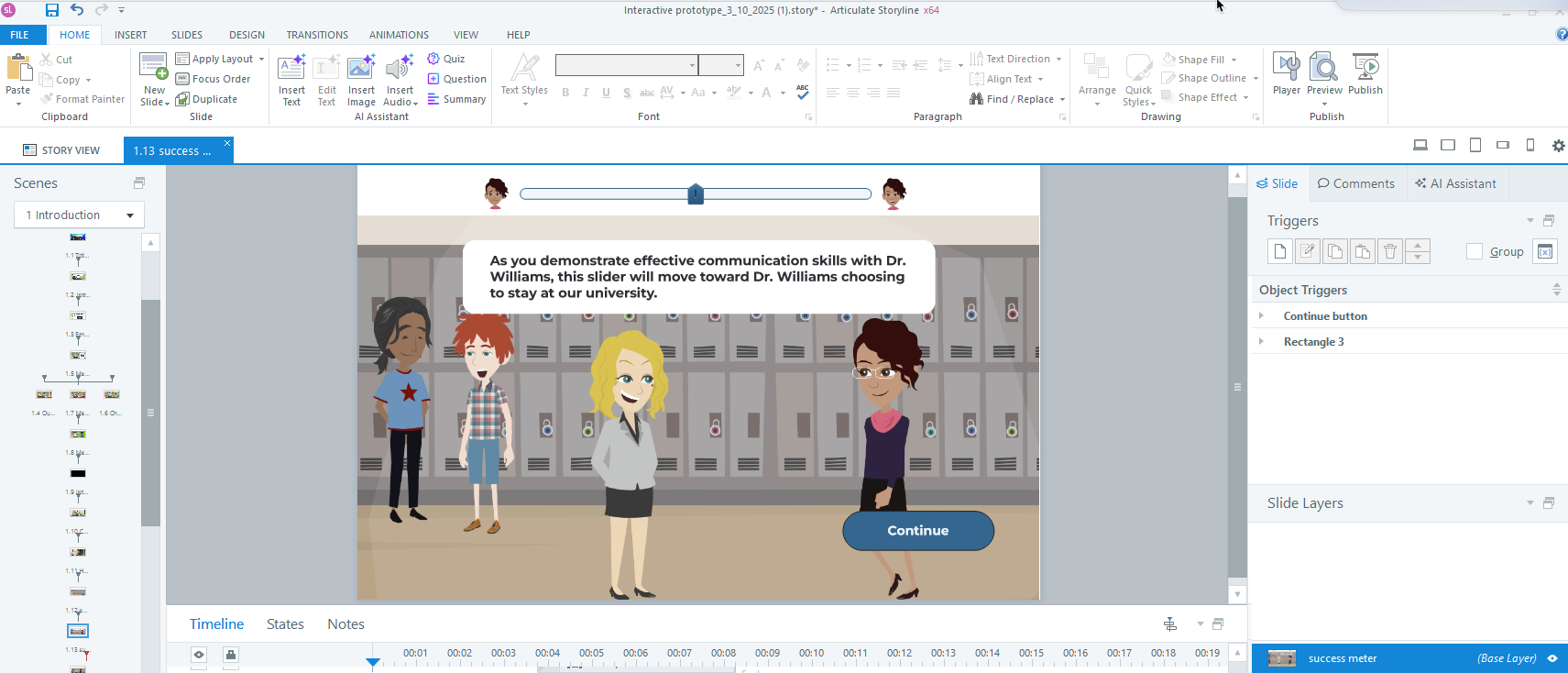The width and height of the screenshot is (1568, 673).
Task: Click the Duplicate slide icon
Action: point(182,99)
